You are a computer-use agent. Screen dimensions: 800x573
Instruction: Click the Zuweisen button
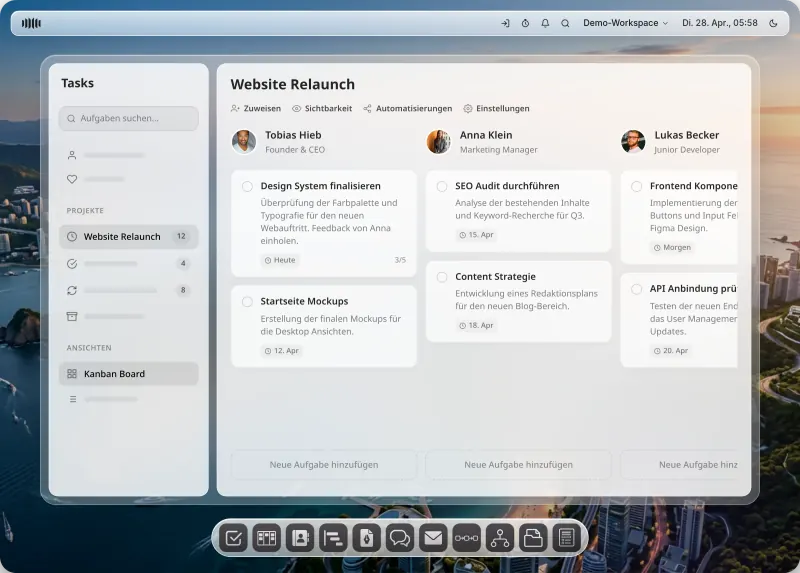[x=256, y=108]
